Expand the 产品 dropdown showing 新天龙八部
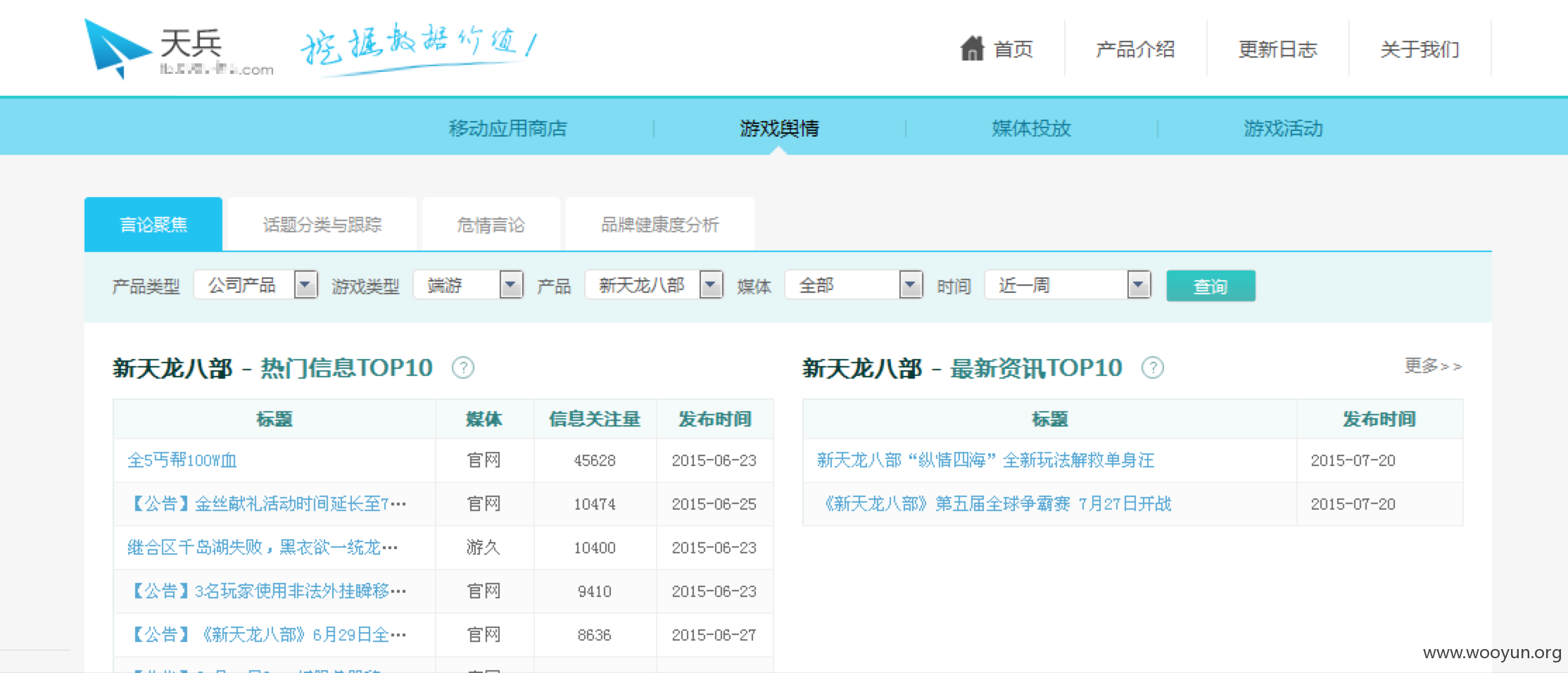The height and width of the screenshot is (673, 1568). tap(654, 285)
